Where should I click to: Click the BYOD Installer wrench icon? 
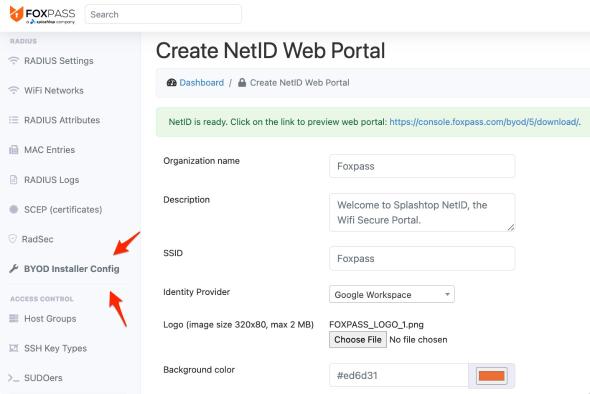pyautogui.click(x=14, y=269)
